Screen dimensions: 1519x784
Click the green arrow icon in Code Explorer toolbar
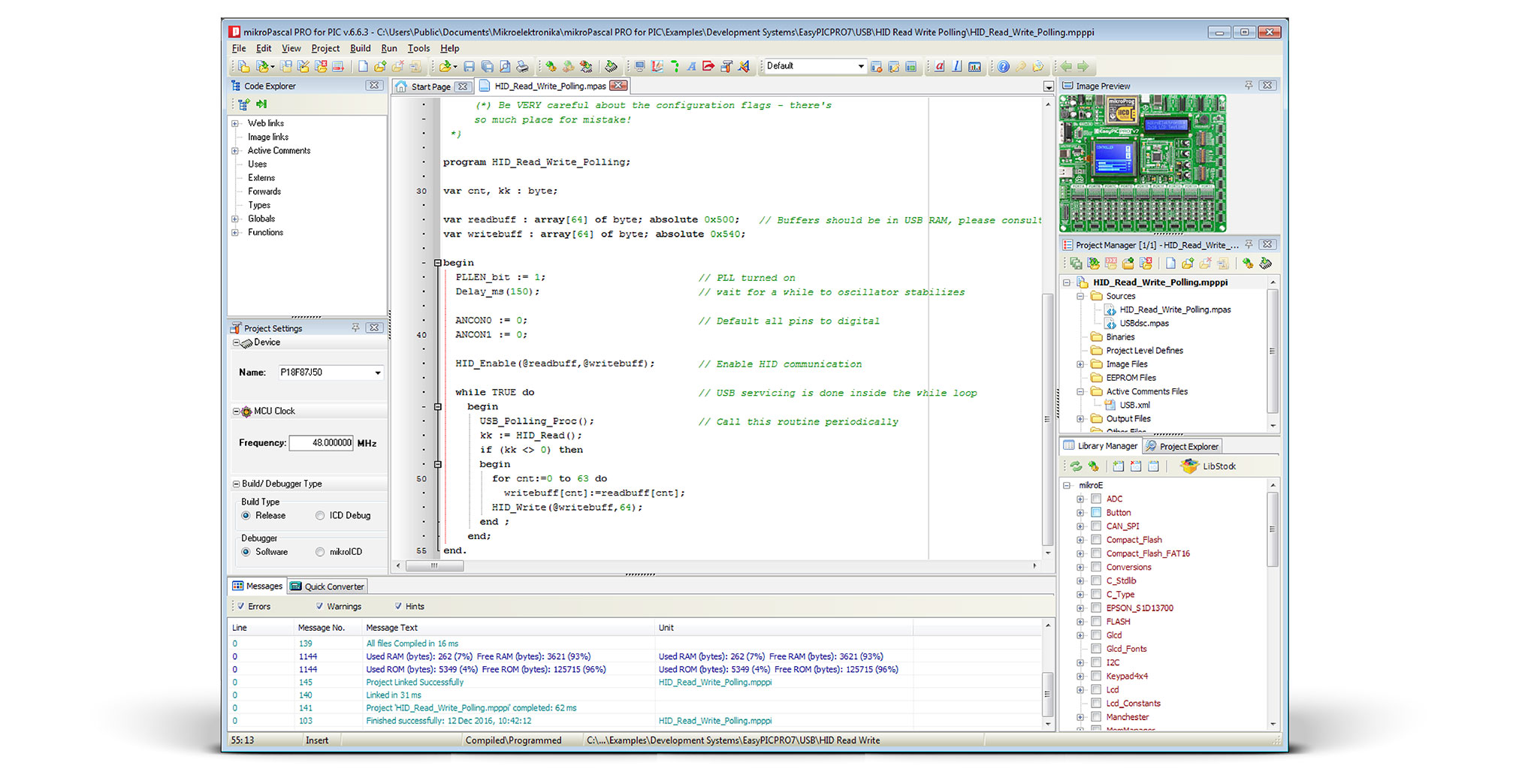pyautogui.click(x=261, y=104)
